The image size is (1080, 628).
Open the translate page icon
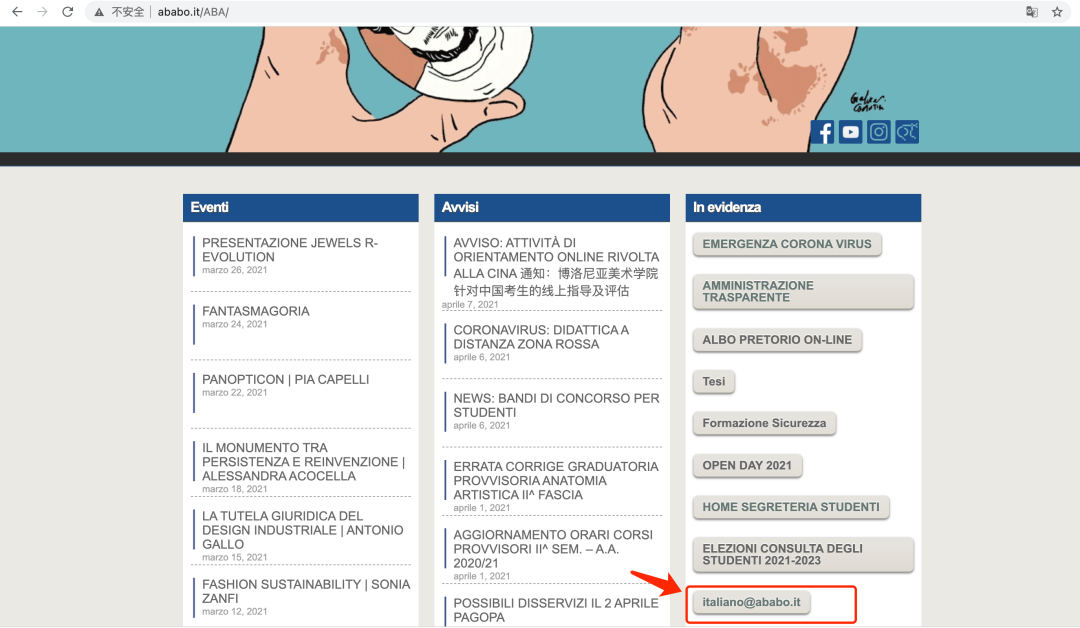coord(1031,12)
